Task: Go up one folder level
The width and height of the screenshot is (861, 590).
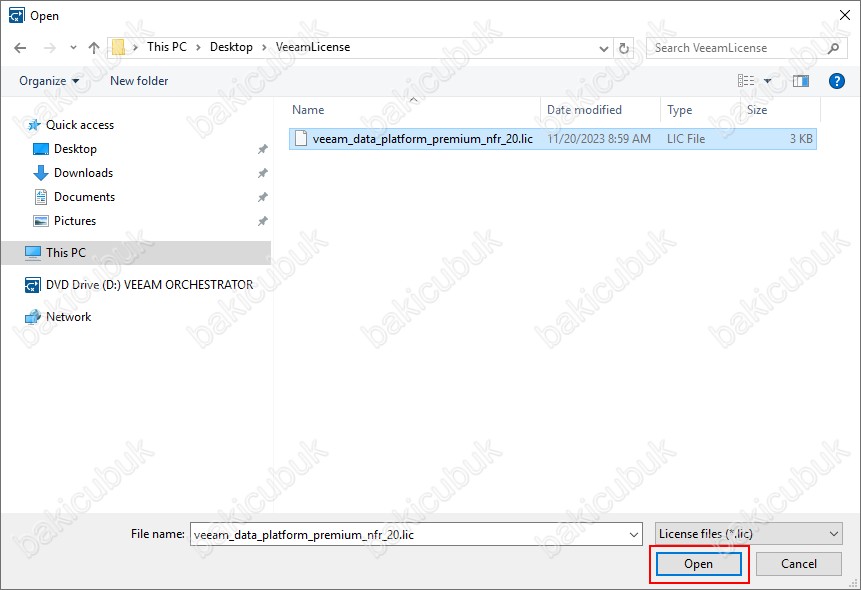Action: [x=94, y=48]
